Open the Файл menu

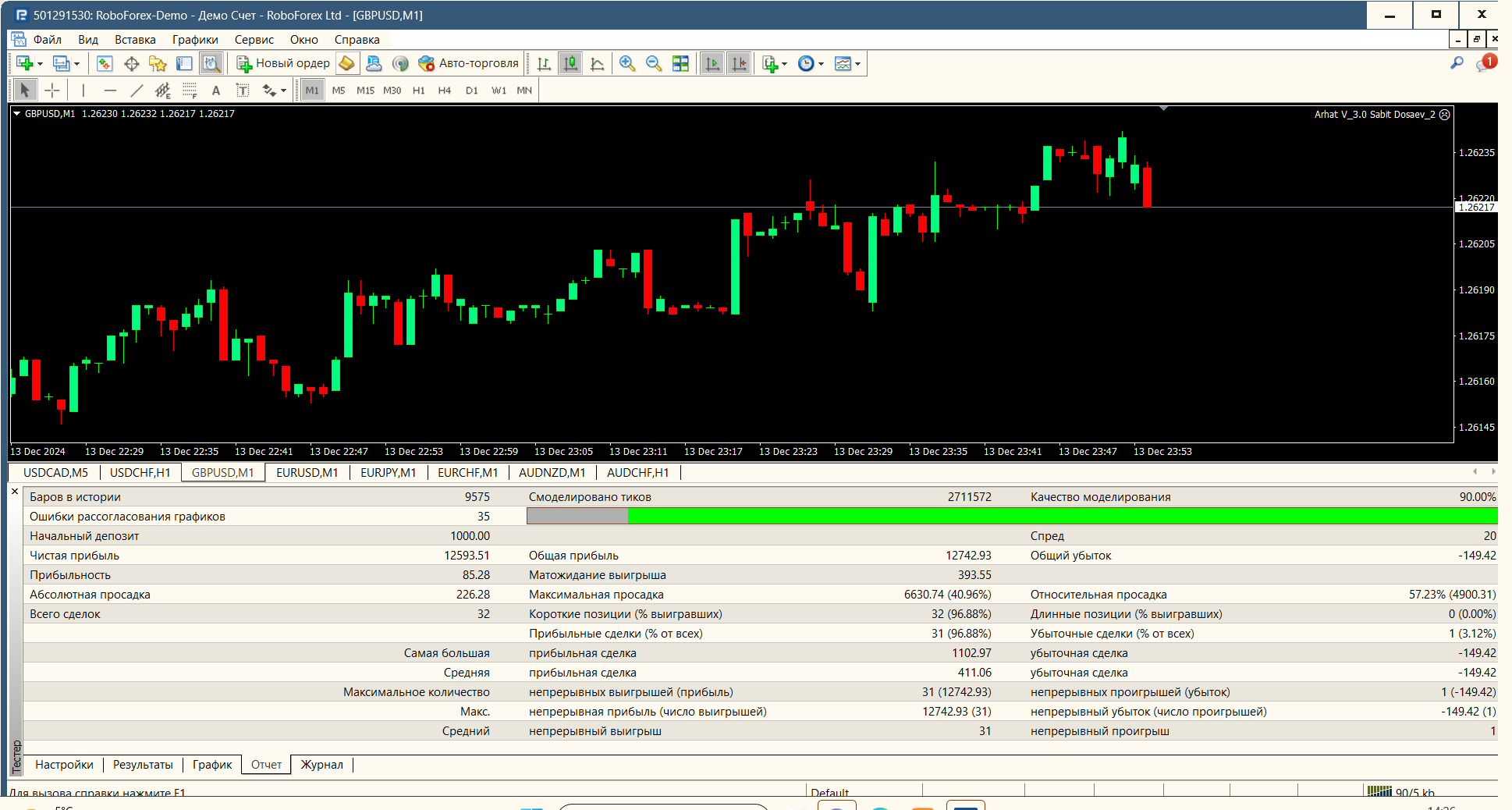(x=47, y=40)
